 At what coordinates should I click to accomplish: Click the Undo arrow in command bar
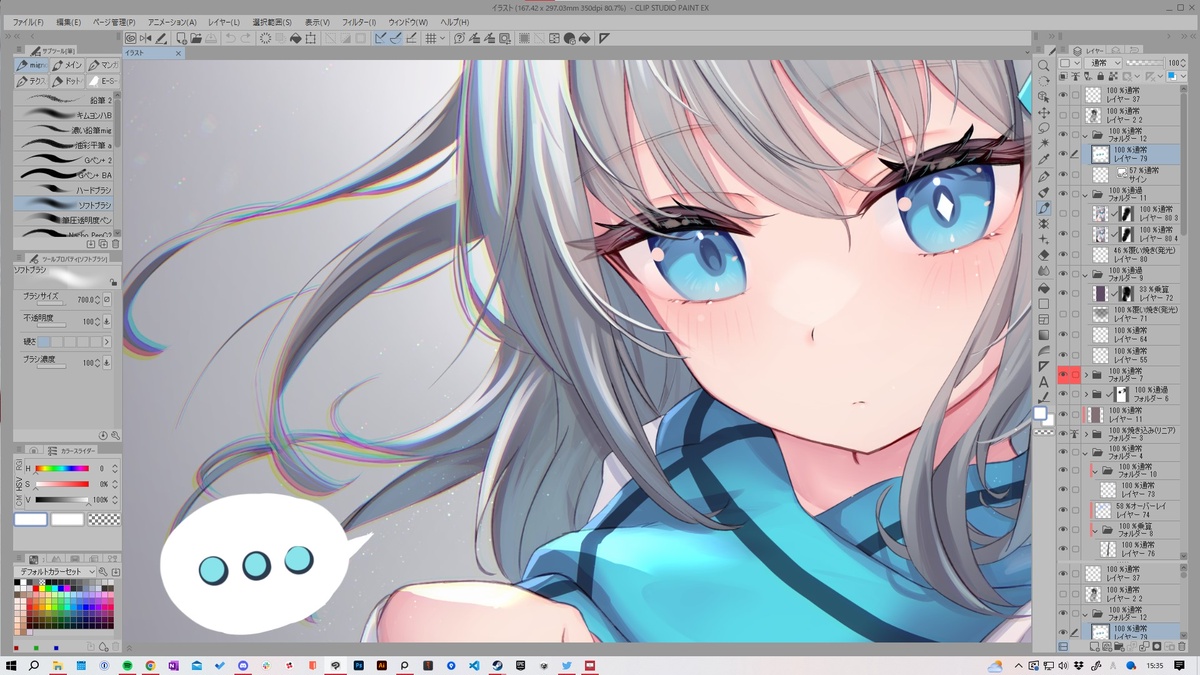coord(230,38)
